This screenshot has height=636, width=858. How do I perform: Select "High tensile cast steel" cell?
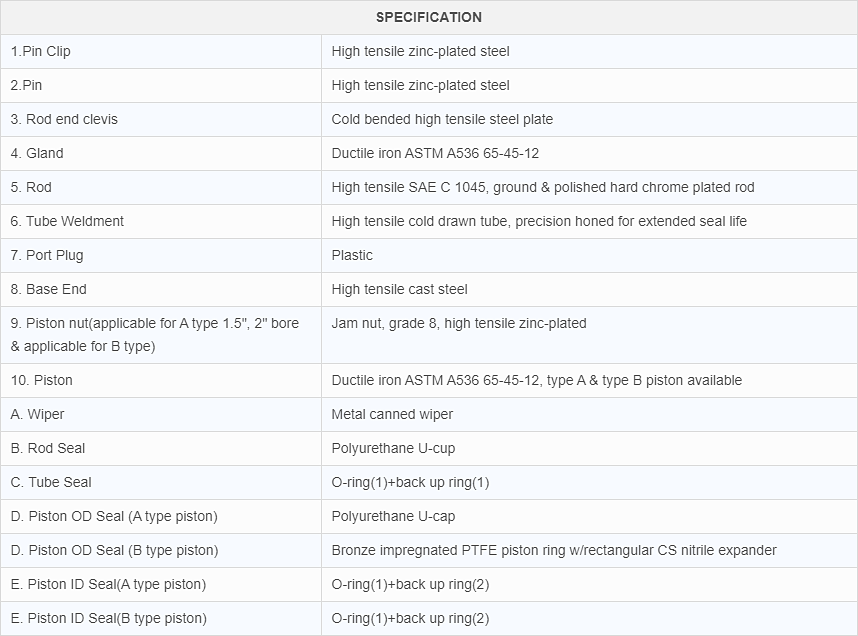pos(400,289)
